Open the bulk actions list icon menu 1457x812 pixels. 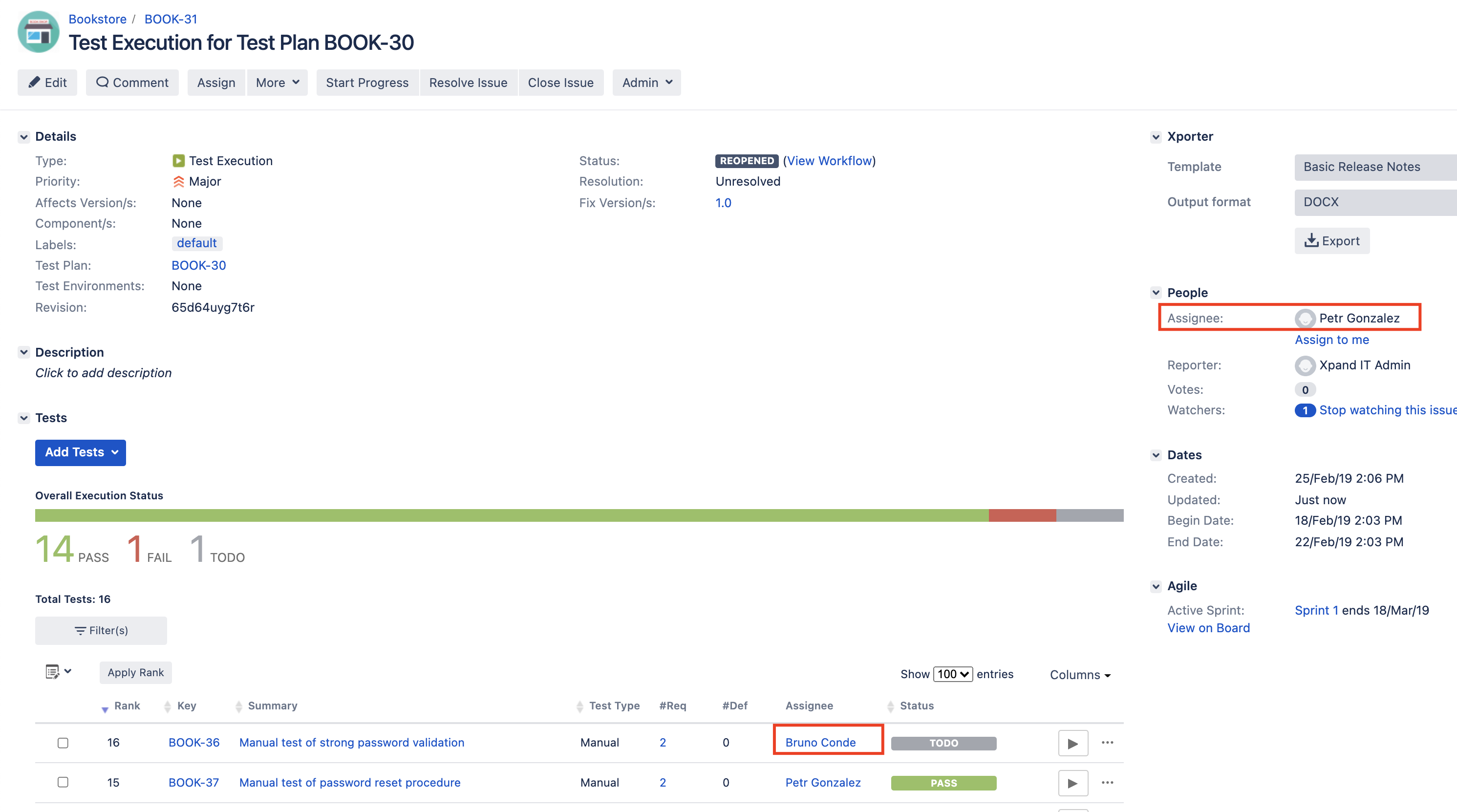point(58,672)
